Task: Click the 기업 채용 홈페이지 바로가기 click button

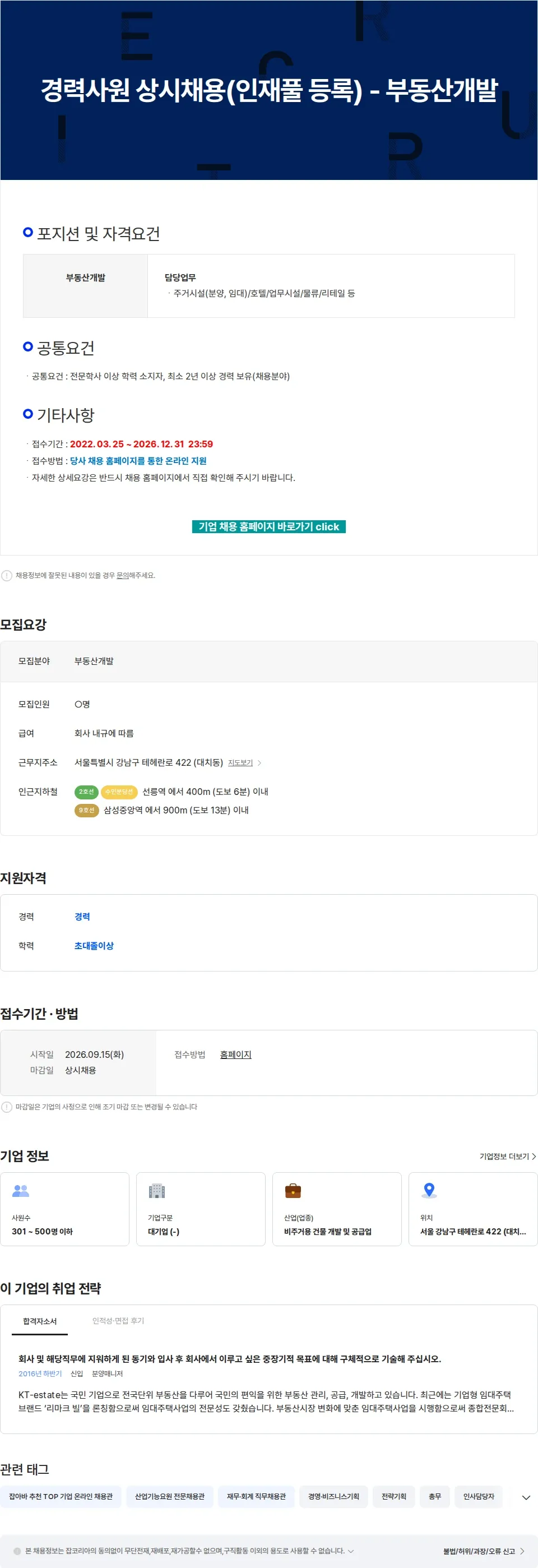Action: (268, 526)
